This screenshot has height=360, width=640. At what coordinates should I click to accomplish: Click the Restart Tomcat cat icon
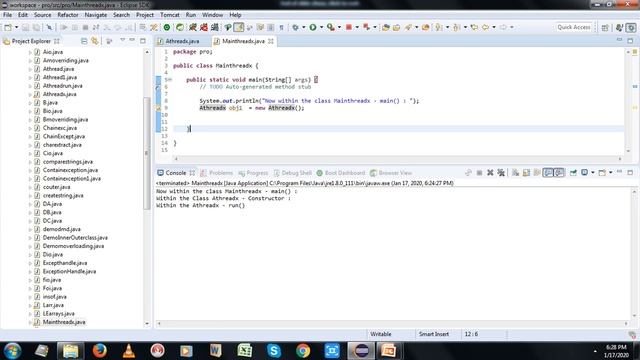pyautogui.click(x=214, y=27)
